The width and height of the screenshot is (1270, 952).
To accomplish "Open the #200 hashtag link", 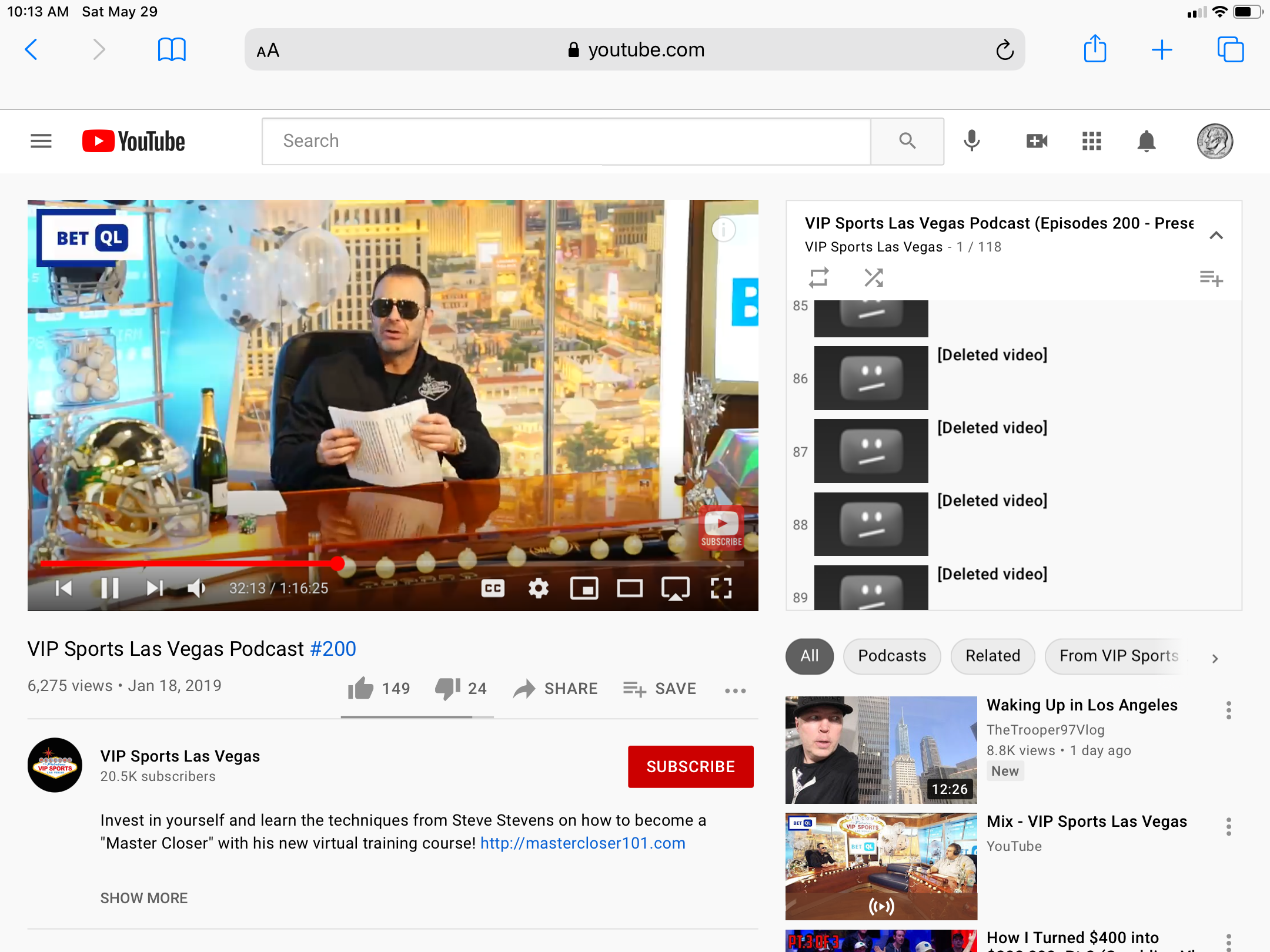I will pos(333,649).
